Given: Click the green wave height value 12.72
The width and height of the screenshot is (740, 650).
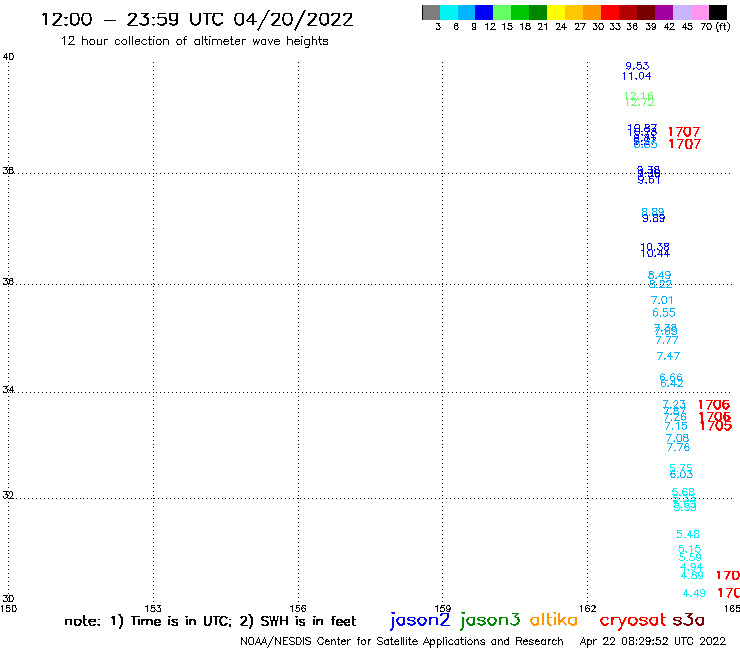Looking at the screenshot, I should point(639,102).
